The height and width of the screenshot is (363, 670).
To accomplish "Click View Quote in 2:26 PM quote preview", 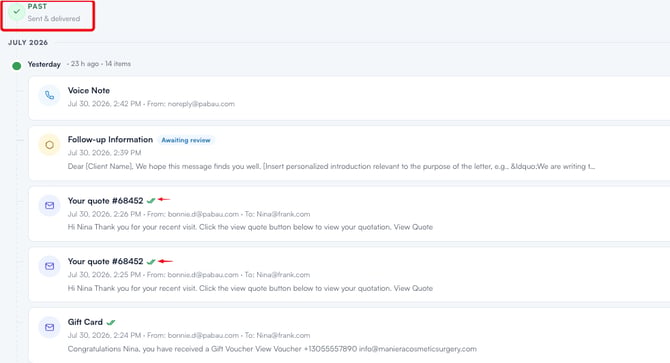I will 413,227.
